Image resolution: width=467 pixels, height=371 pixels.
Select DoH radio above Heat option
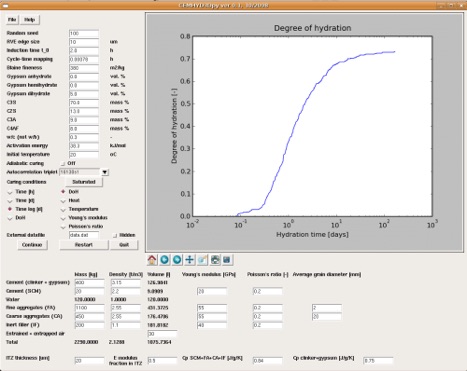click(x=63, y=192)
